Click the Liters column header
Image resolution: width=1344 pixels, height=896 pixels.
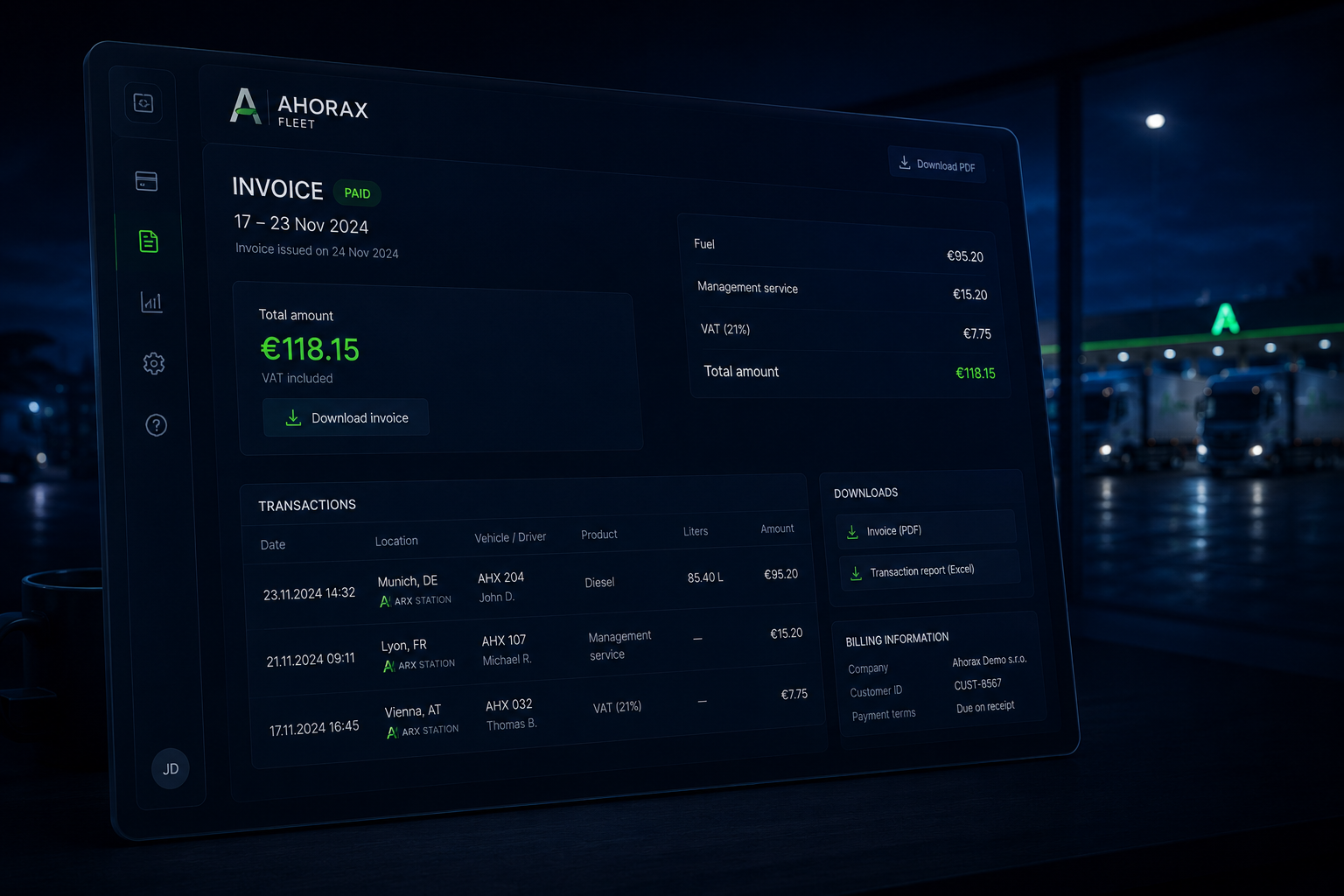(x=696, y=531)
